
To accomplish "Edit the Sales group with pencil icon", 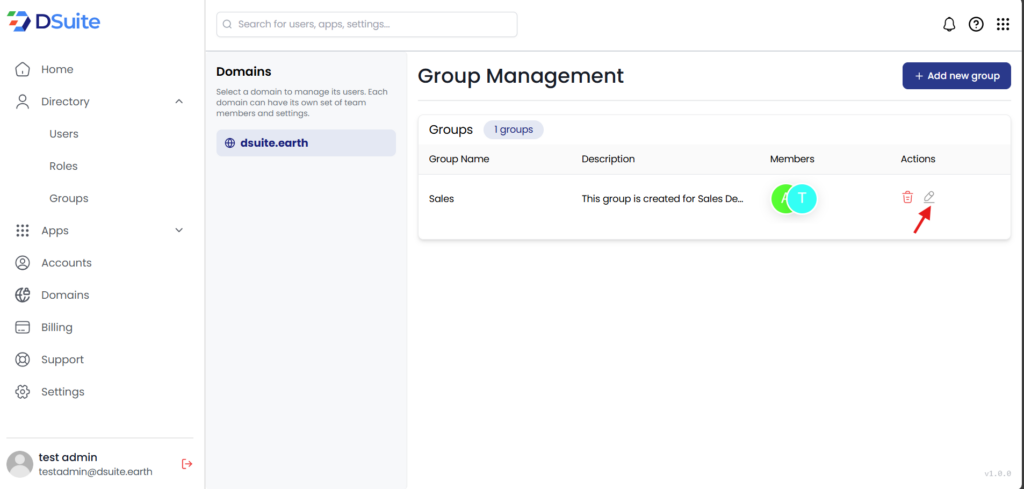I will coord(929,197).
